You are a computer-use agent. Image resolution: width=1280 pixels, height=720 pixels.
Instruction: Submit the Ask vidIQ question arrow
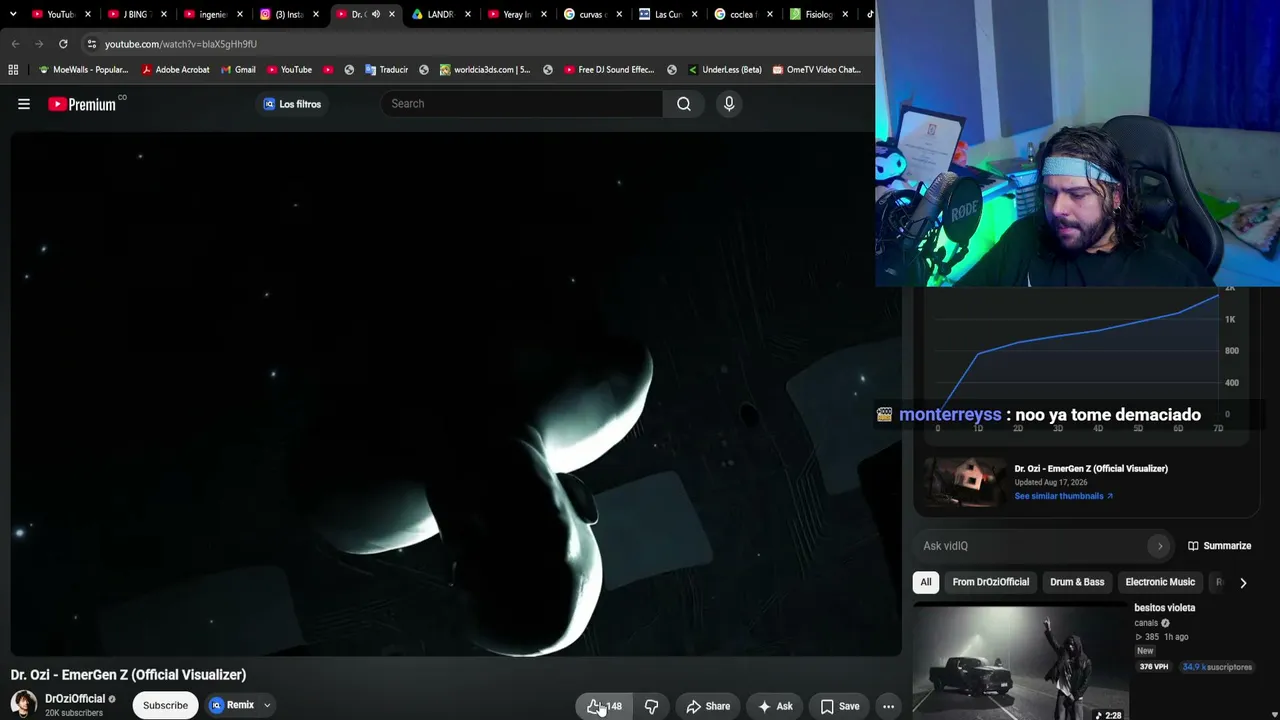[1160, 546]
